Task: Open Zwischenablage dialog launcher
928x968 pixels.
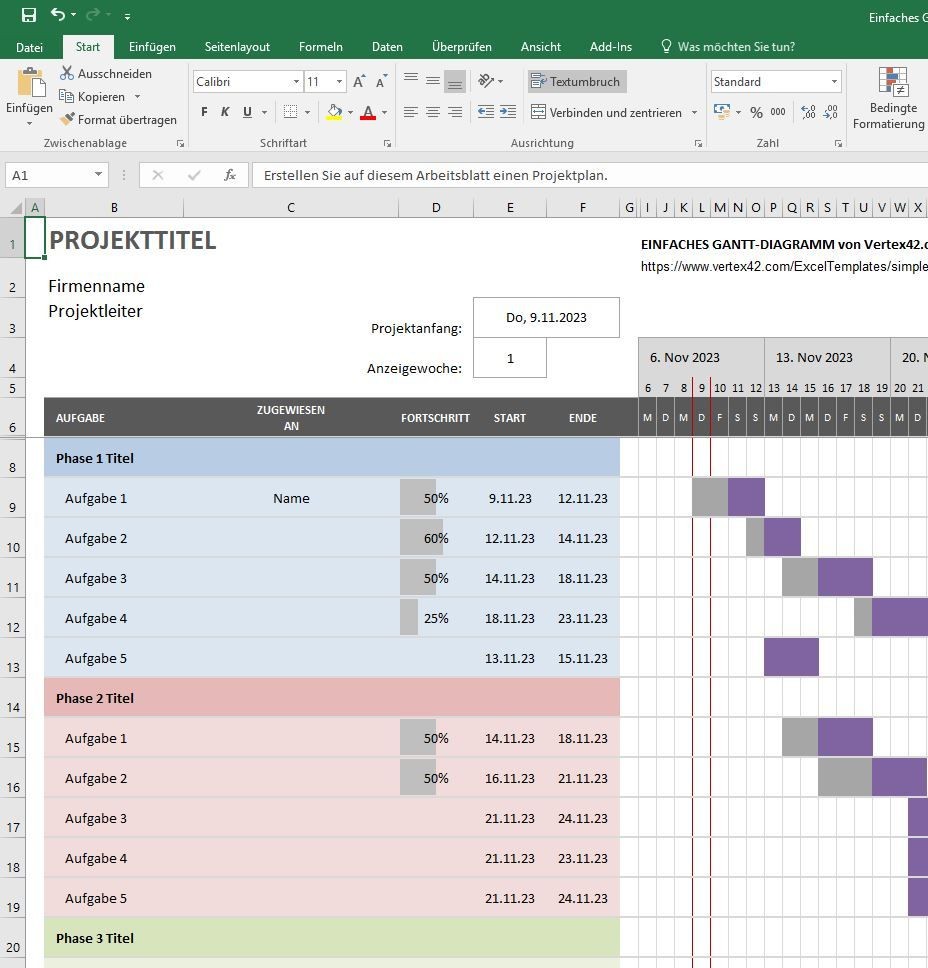Action: point(180,143)
